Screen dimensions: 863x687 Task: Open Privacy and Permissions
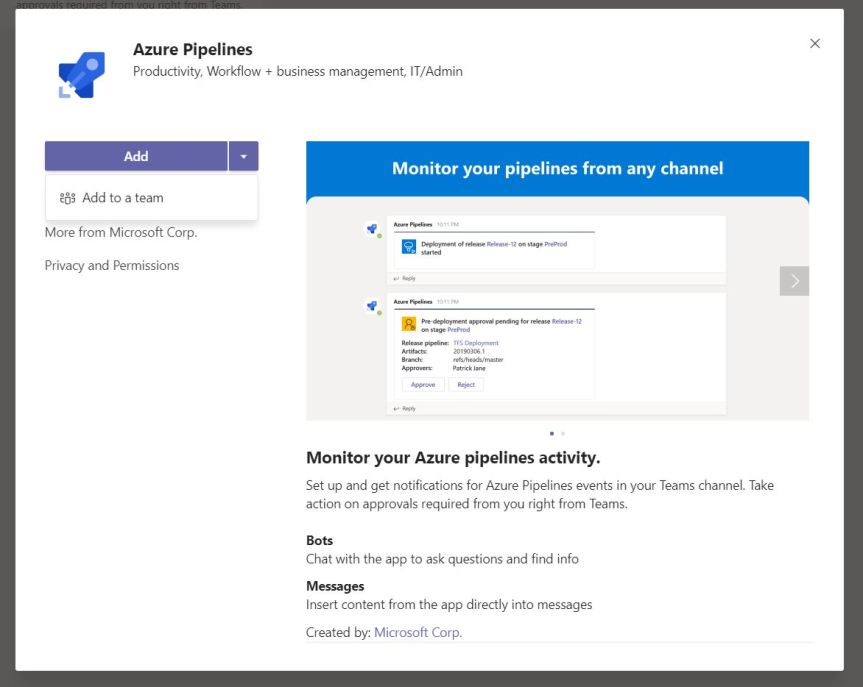coord(112,265)
